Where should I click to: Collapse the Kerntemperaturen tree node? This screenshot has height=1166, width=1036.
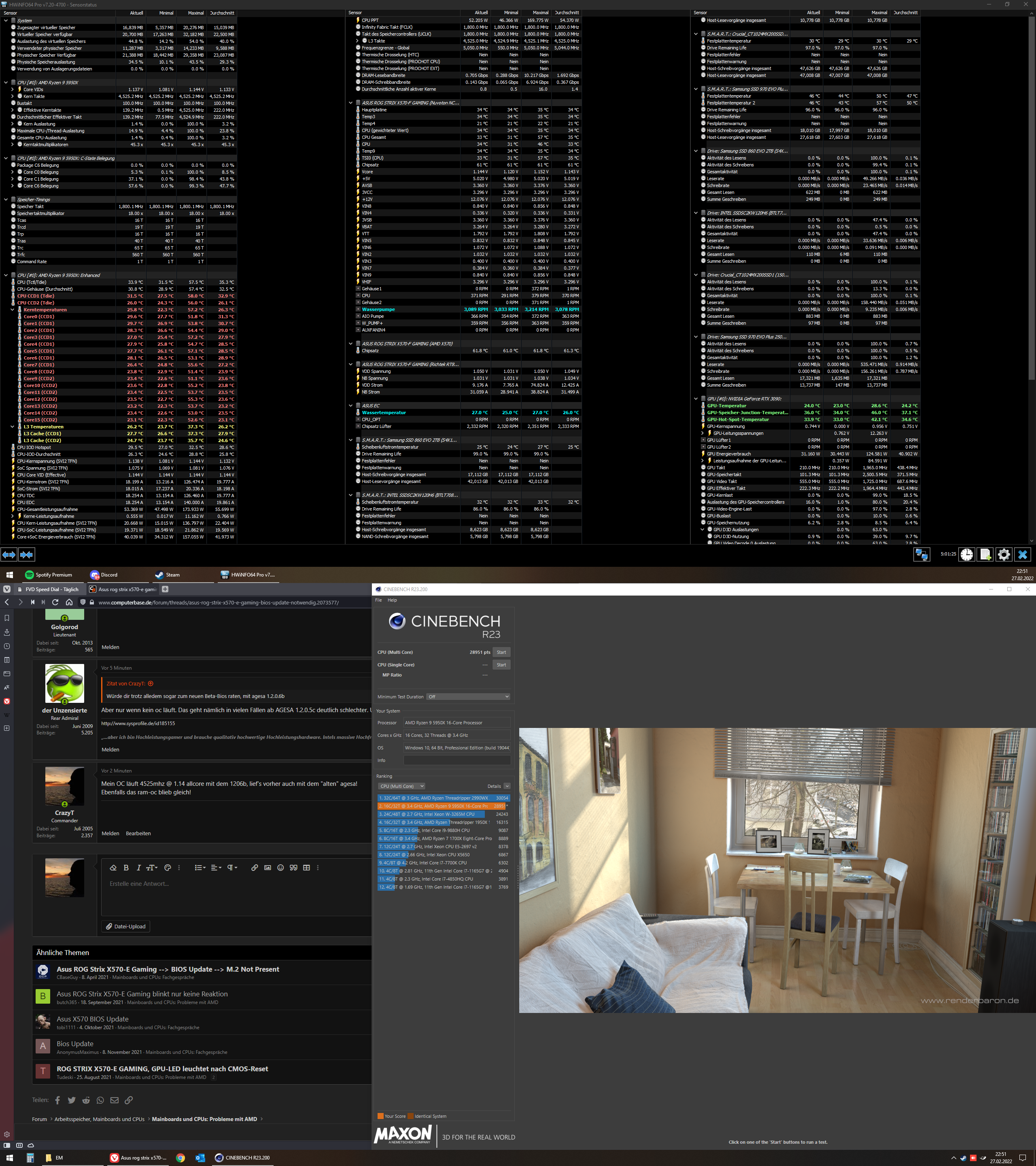click(13, 310)
